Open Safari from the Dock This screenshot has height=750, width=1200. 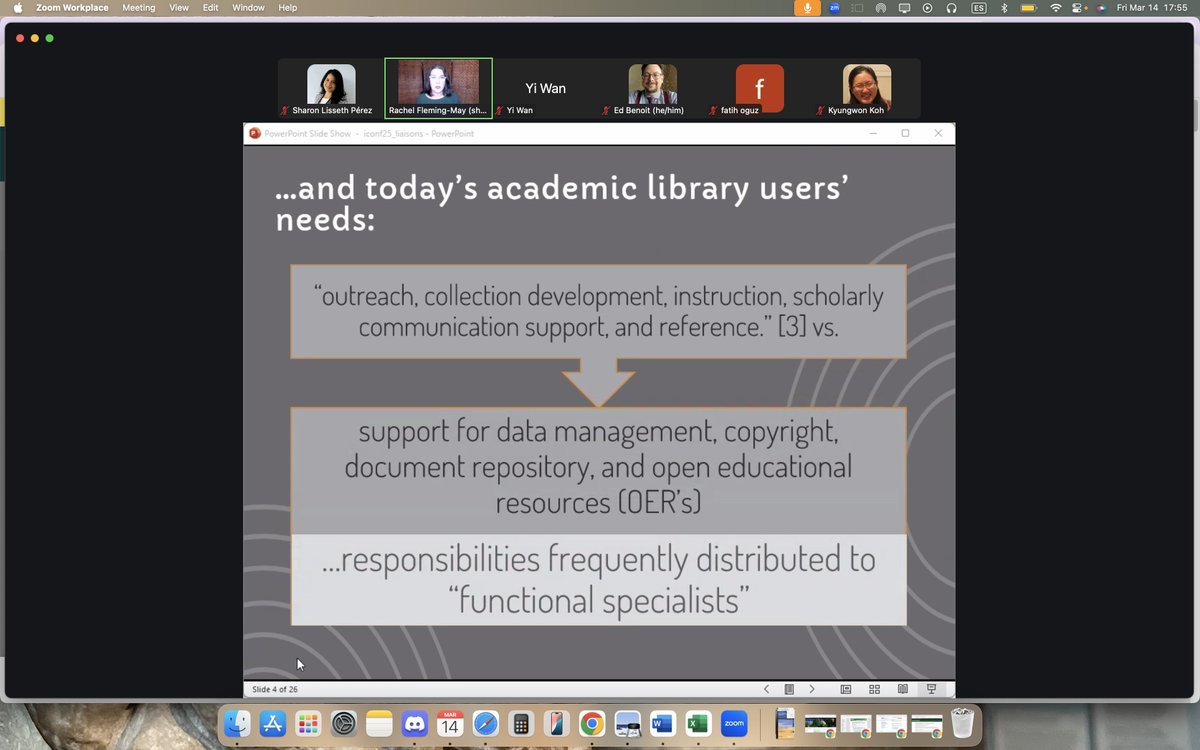coord(486,723)
